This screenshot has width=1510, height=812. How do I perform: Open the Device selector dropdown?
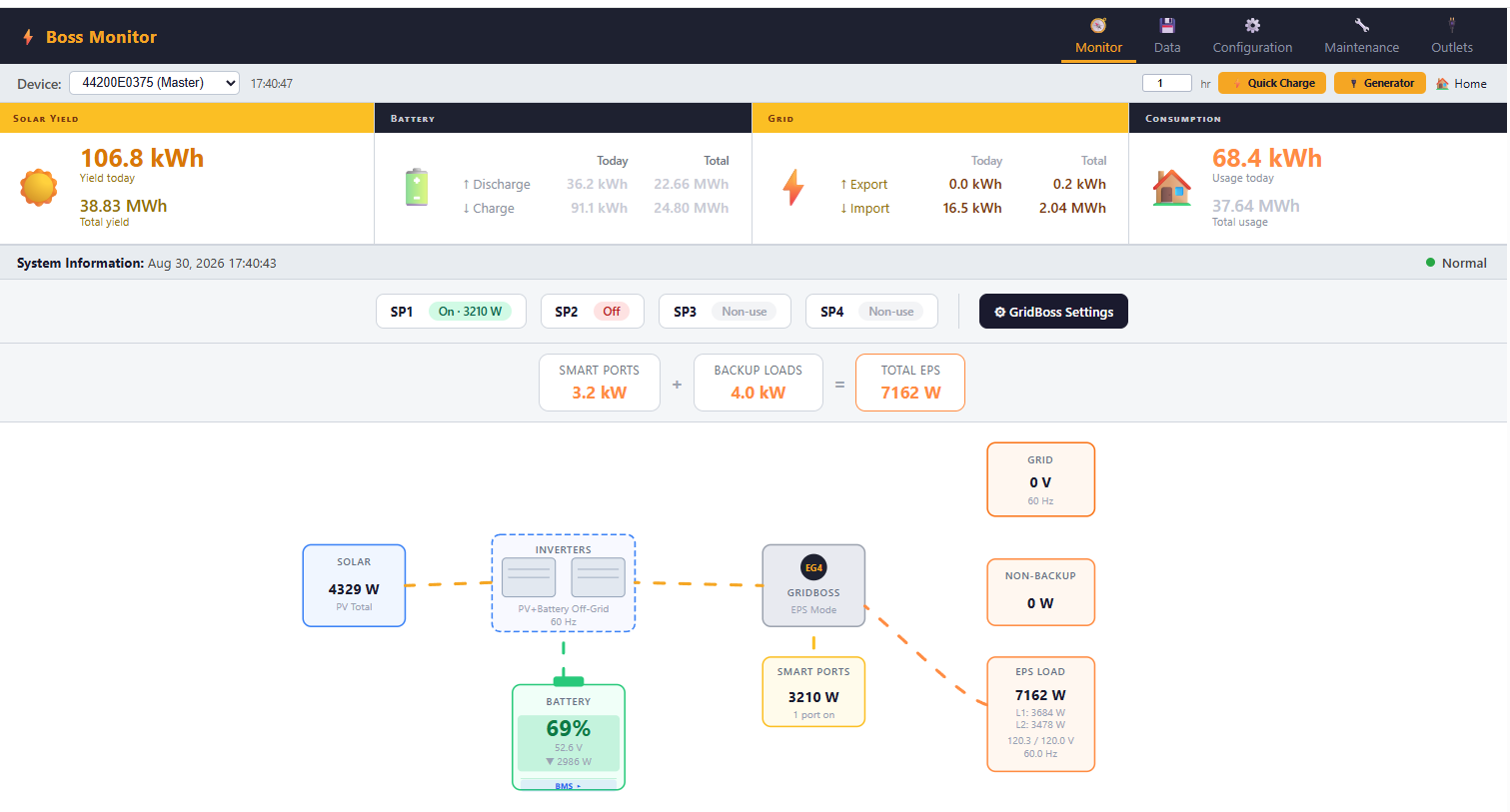pyautogui.click(x=154, y=83)
